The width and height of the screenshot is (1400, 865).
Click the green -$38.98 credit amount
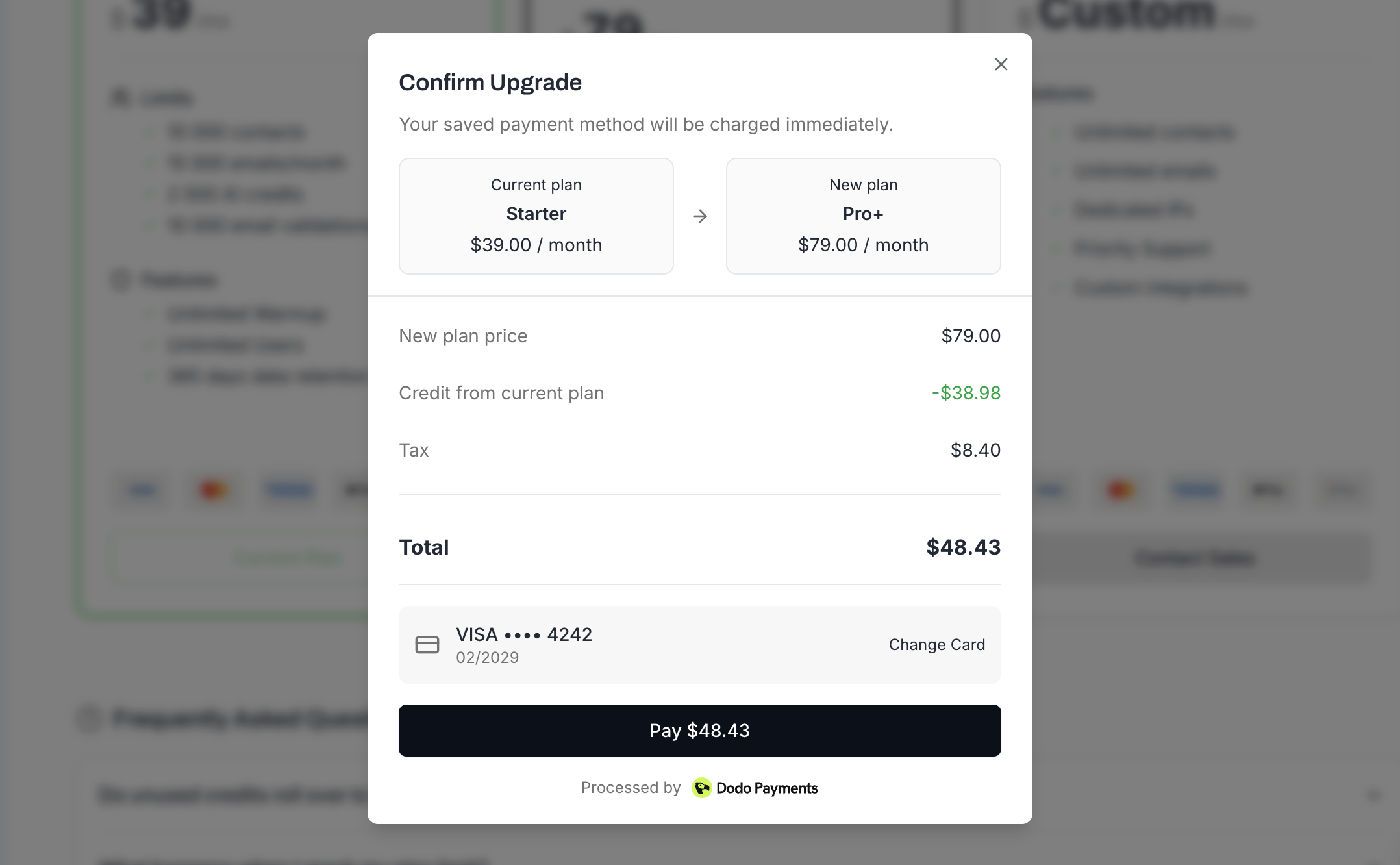point(965,392)
